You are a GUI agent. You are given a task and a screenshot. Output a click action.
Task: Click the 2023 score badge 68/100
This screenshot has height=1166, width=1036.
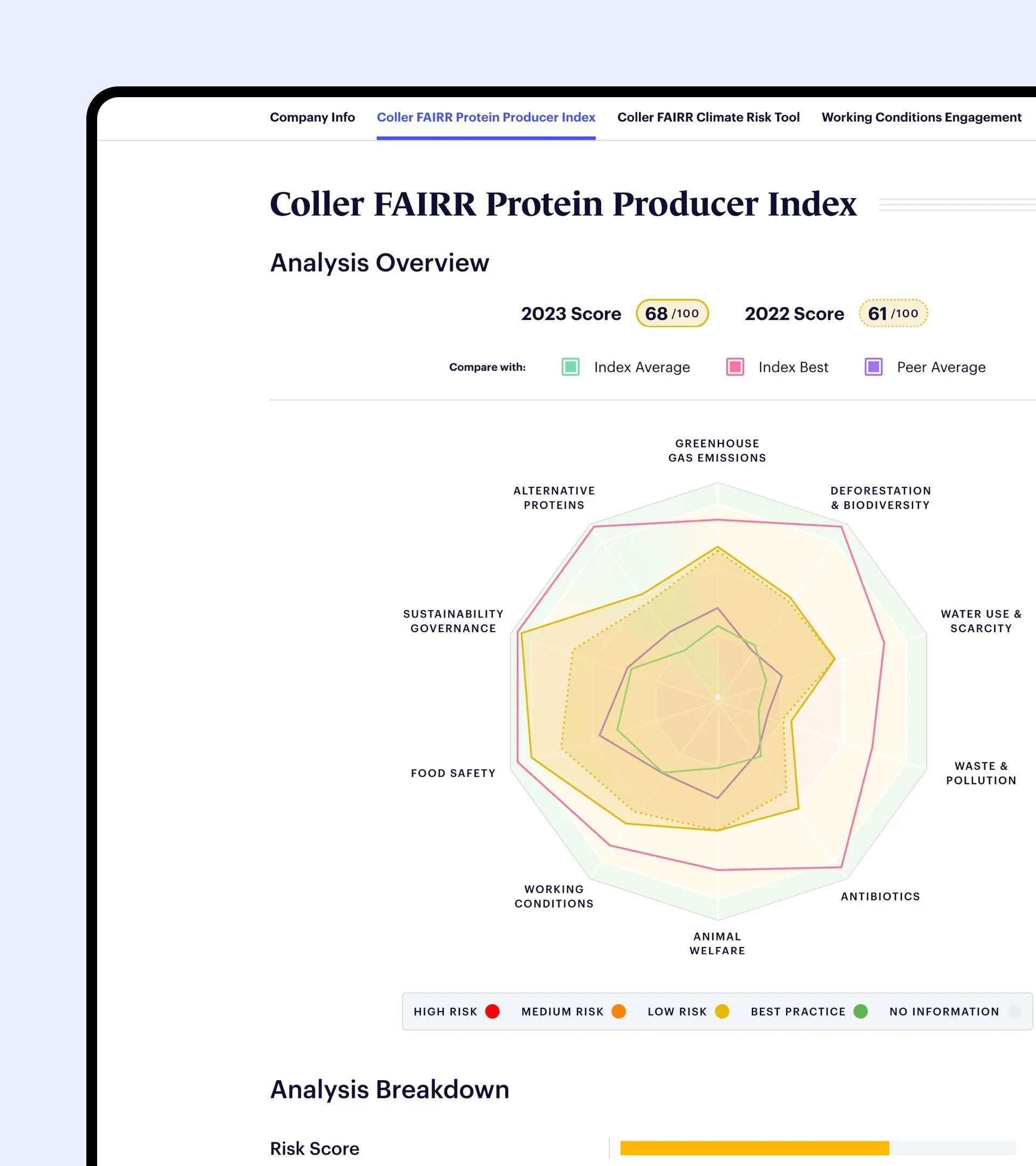tap(672, 313)
